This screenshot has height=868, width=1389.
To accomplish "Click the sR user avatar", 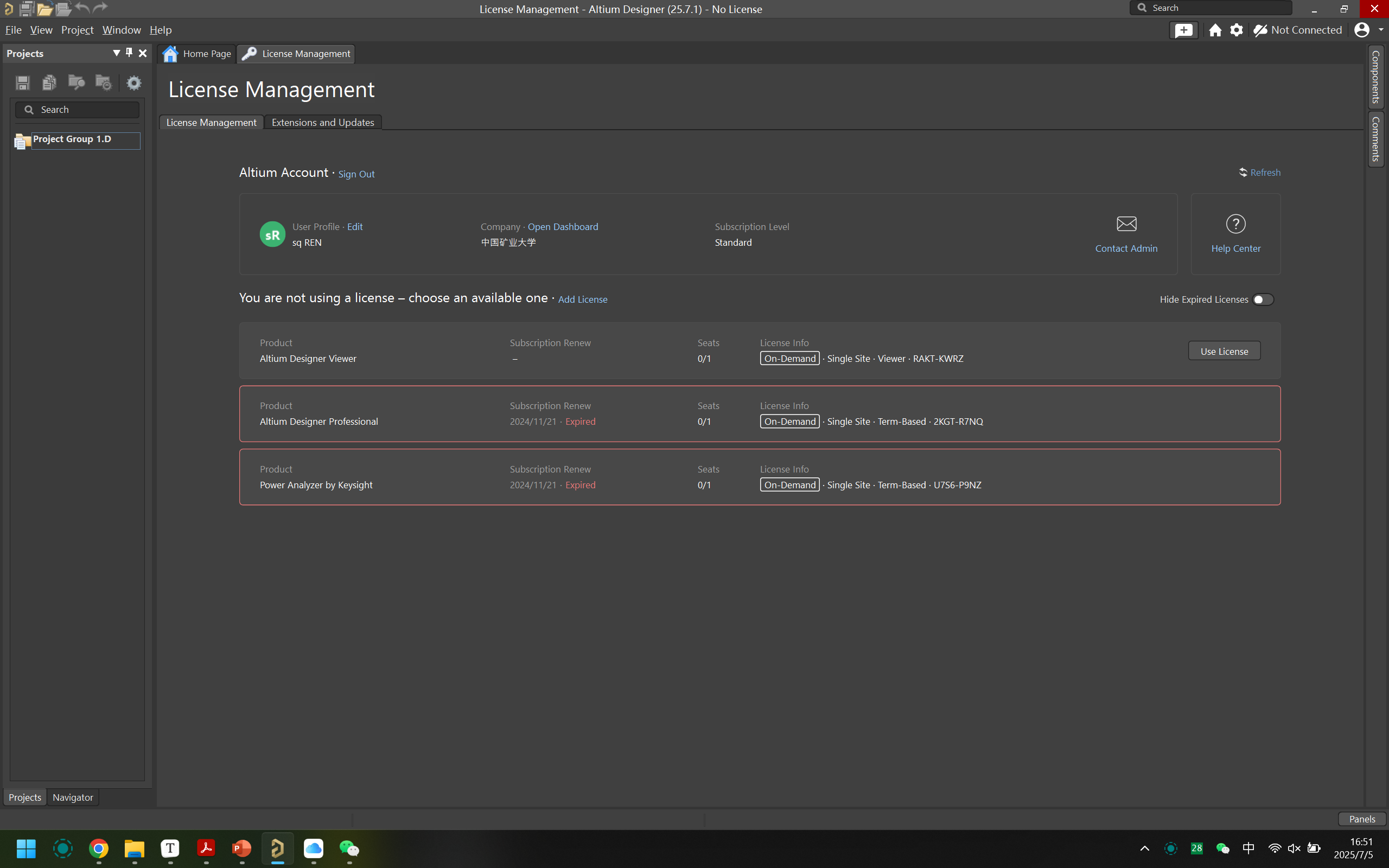I will click(x=272, y=234).
